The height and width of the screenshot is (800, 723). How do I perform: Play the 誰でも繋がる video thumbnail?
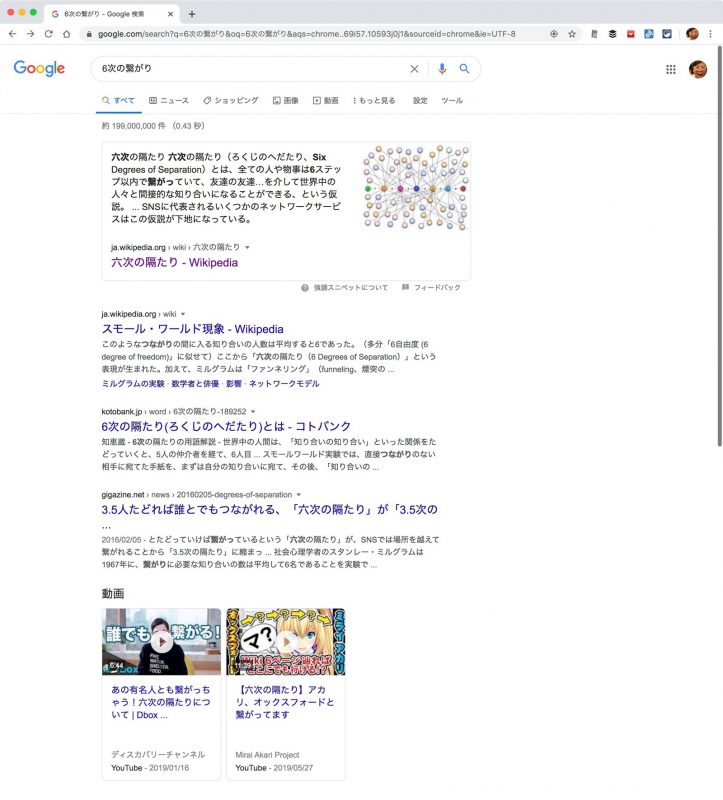(161, 641)
